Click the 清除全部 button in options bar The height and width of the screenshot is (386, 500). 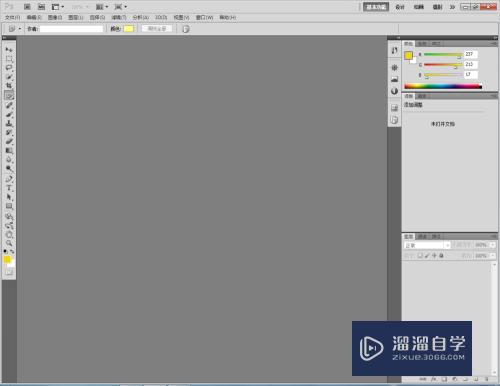coord(157,29)
